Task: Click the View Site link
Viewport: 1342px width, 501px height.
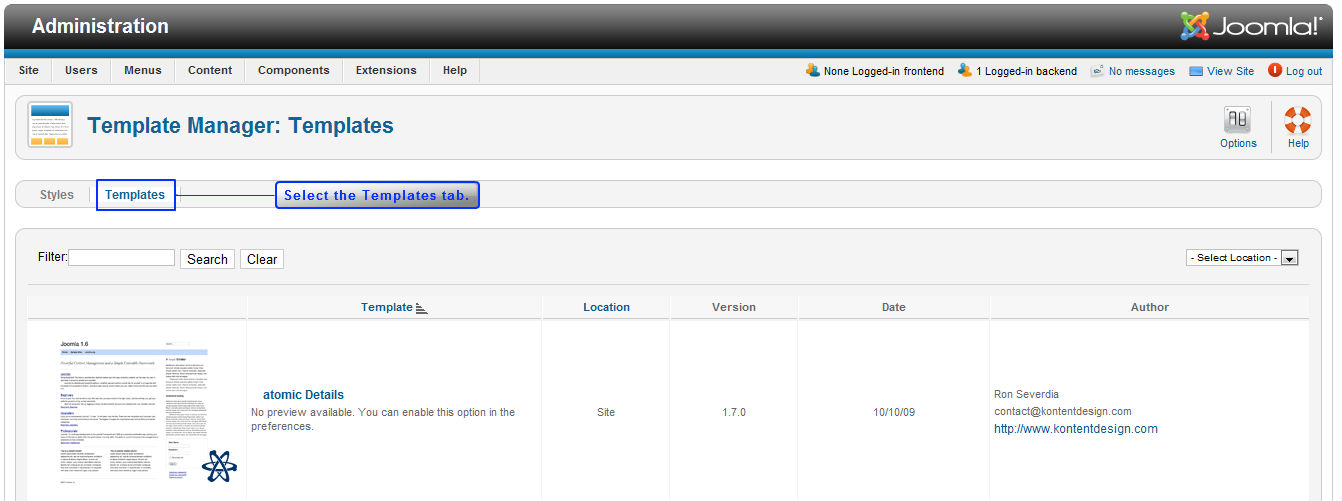Action: pos(1230,71)
